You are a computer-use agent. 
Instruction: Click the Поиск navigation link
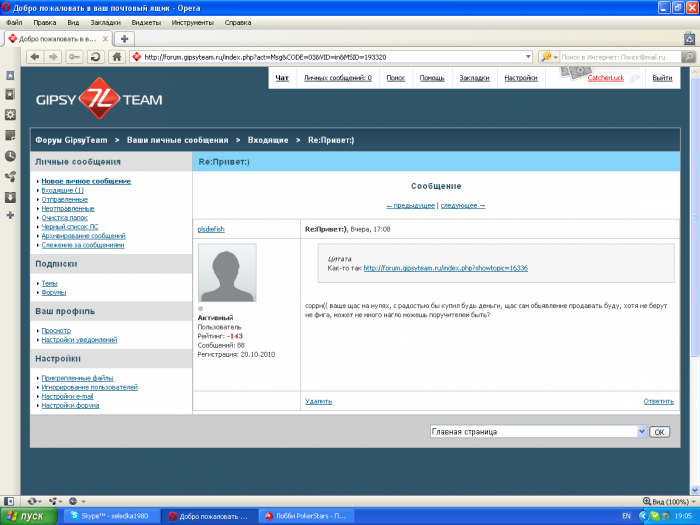(x=396, y=78)
